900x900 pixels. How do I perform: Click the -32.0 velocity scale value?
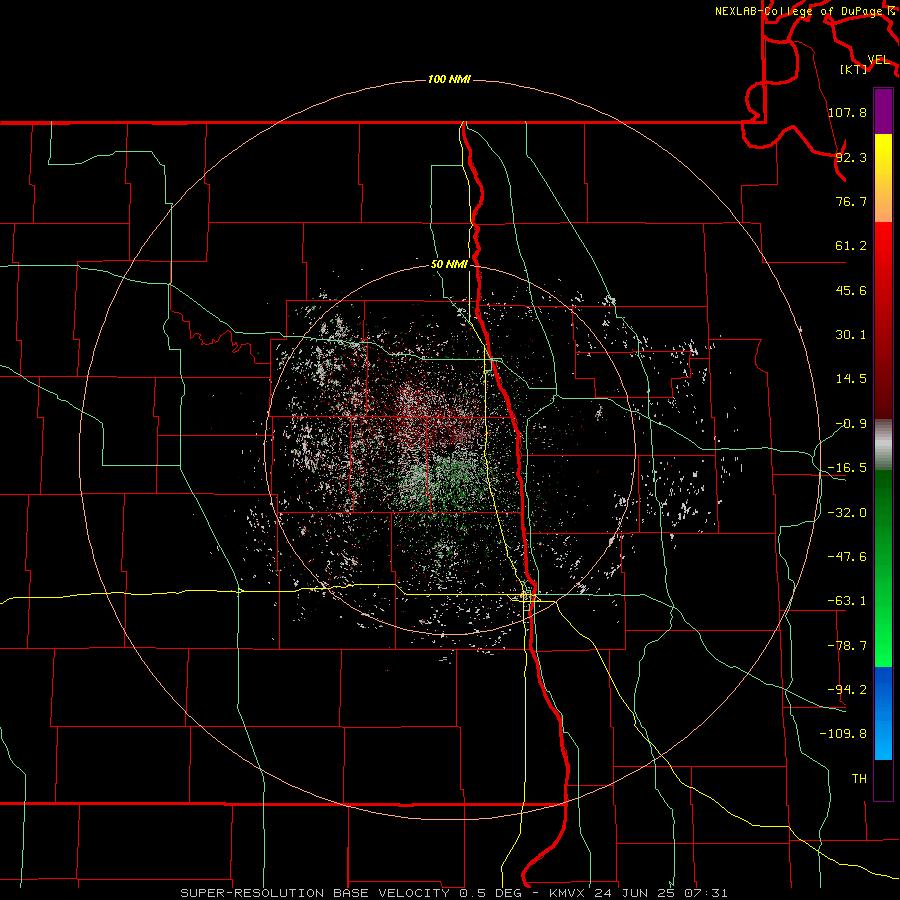[x=847, y=513]
